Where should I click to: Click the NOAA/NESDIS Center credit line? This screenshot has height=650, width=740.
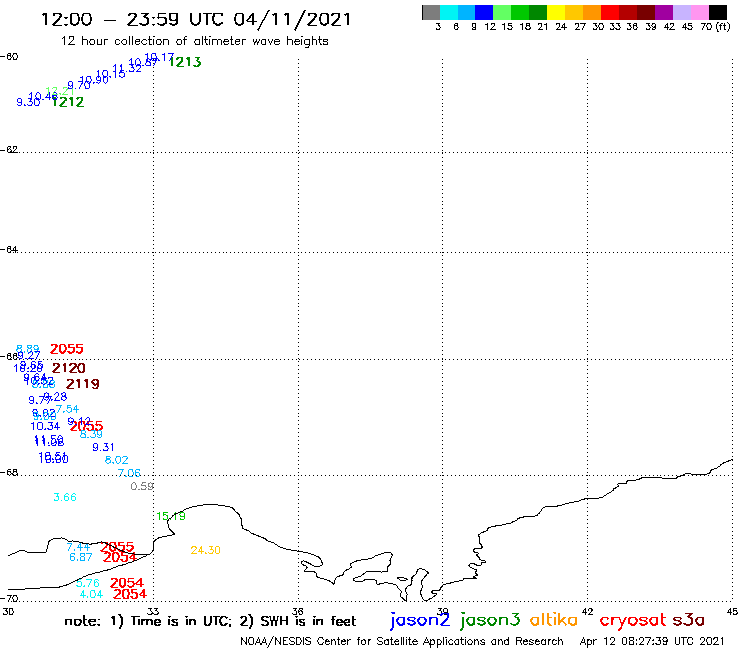[x=402, y=641]
